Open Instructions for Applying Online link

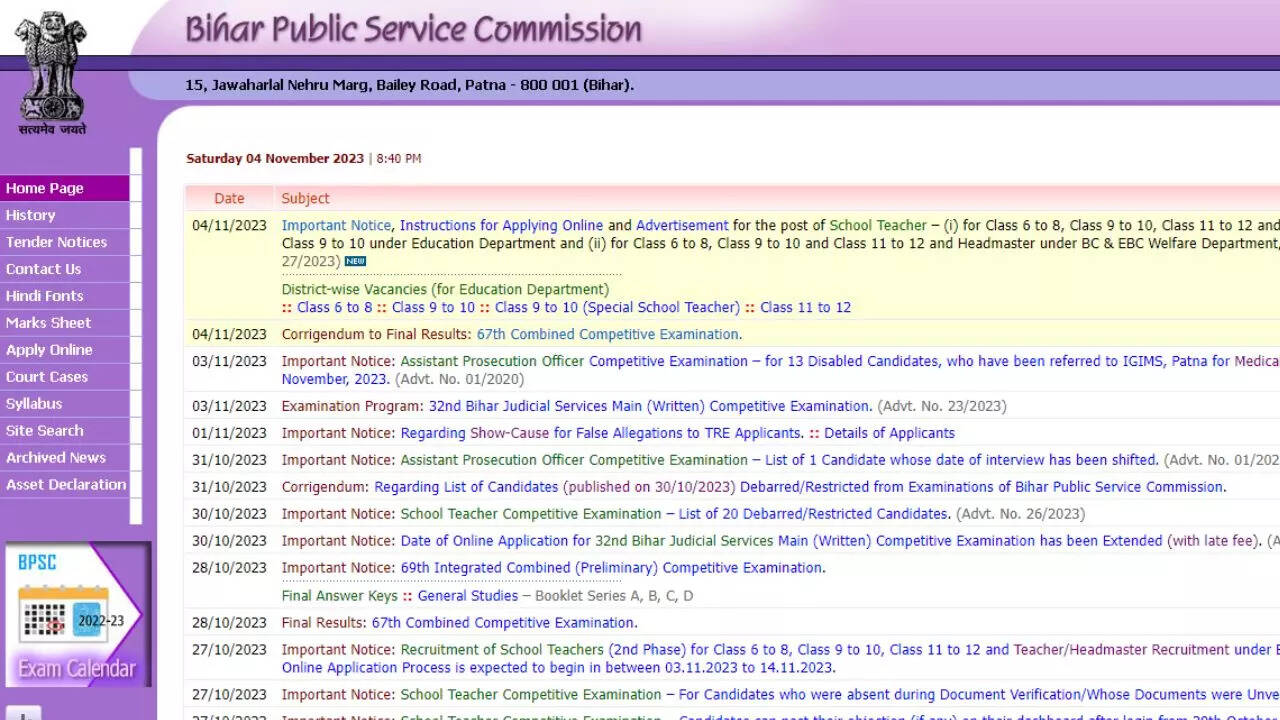(x=501, y=226)
